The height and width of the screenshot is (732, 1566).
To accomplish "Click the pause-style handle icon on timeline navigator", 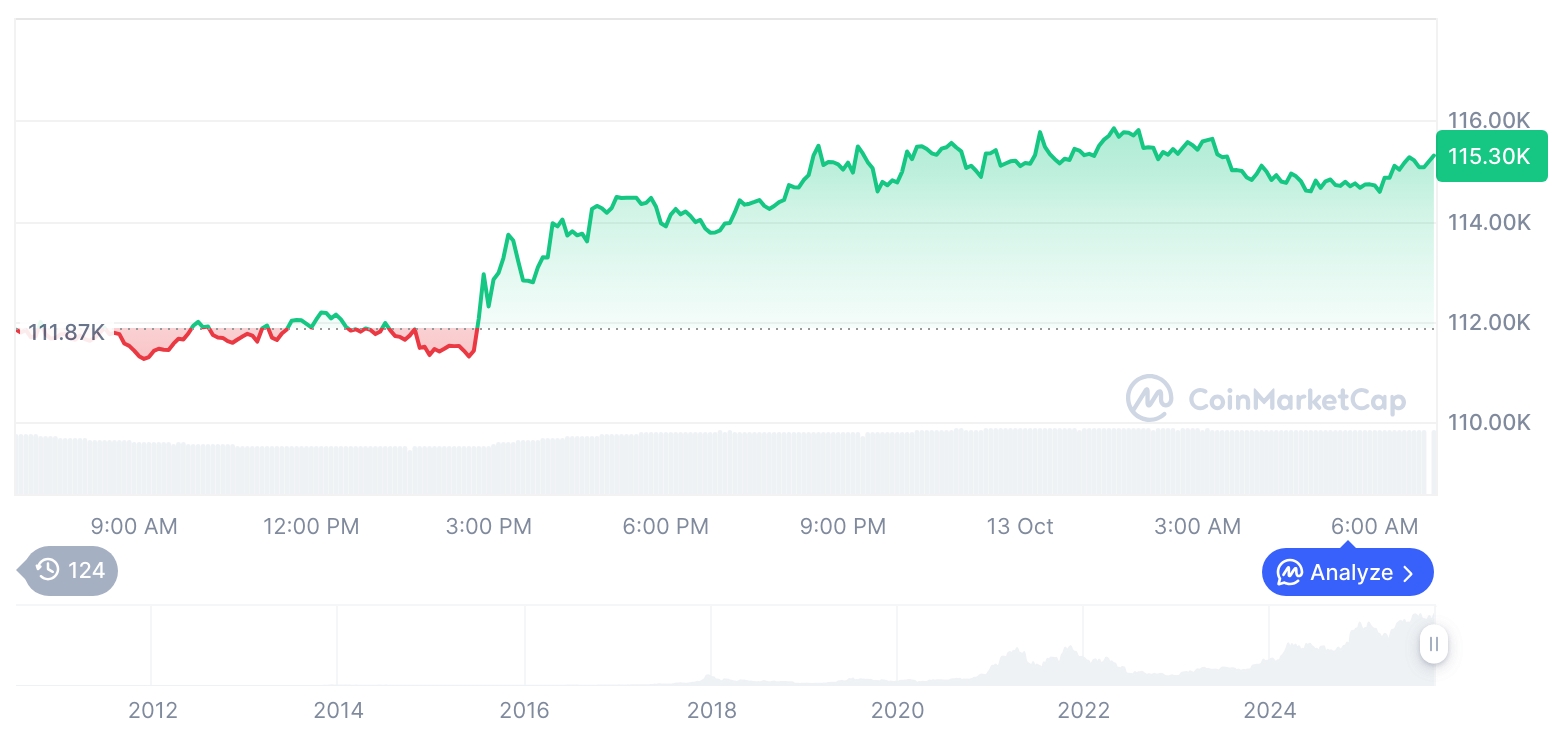I will [1433, 644].
